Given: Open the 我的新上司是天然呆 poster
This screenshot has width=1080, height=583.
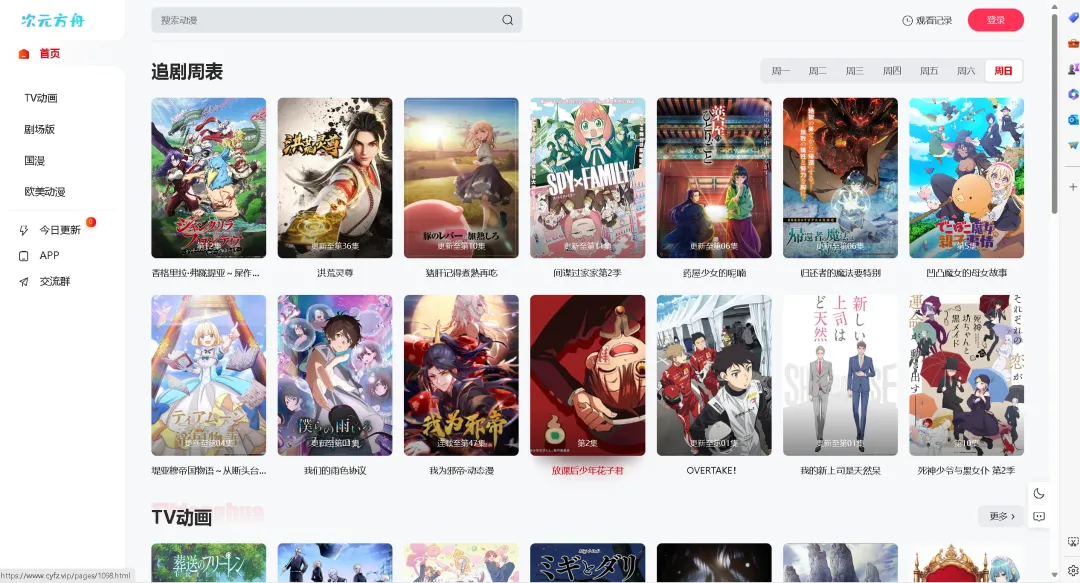Looking at the screenshot, I should click(840, 376).
